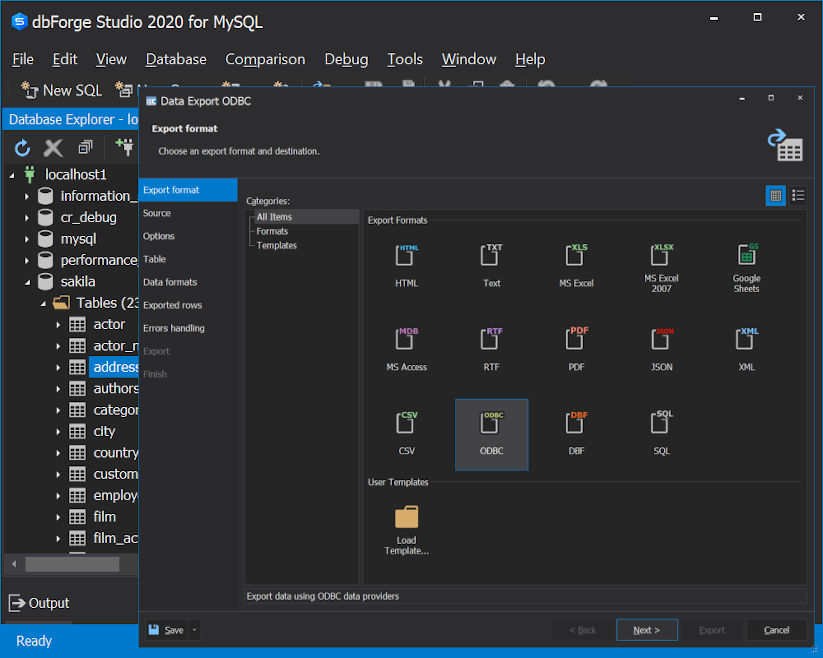The width and height of the screenshot is (823, 658).
Task: Open the Comparison menu
Action: click(x=265, y=59)
